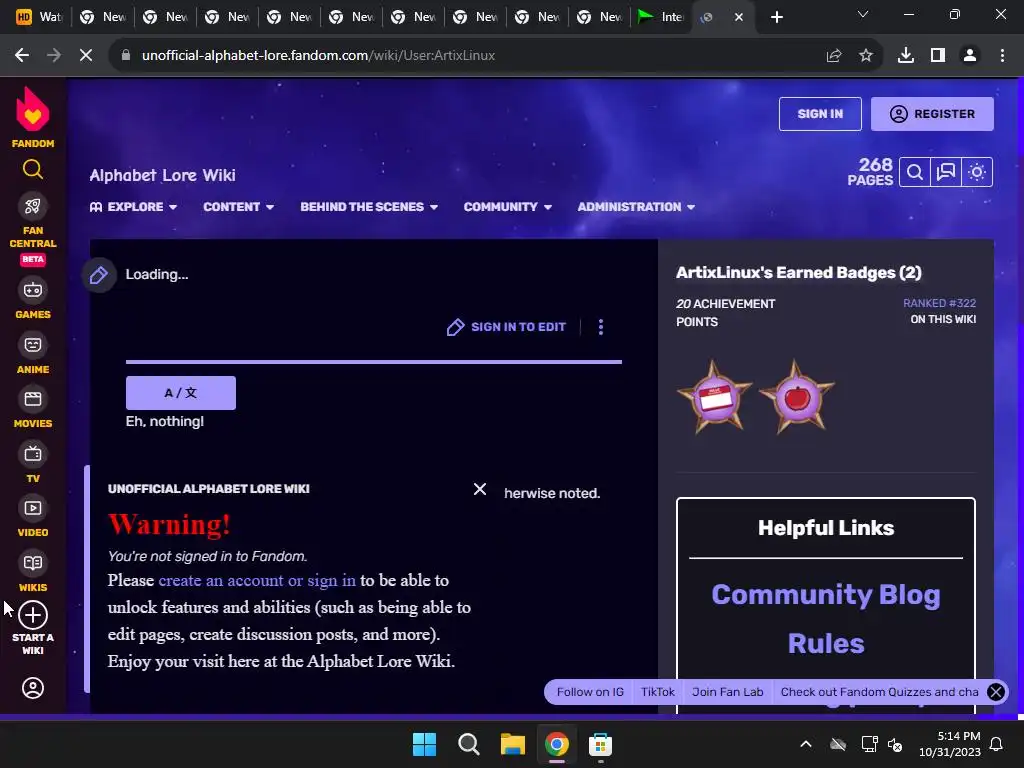The image size is (1024, 768).
Task: Open Chrome profile menu
Action: [970, 56]
